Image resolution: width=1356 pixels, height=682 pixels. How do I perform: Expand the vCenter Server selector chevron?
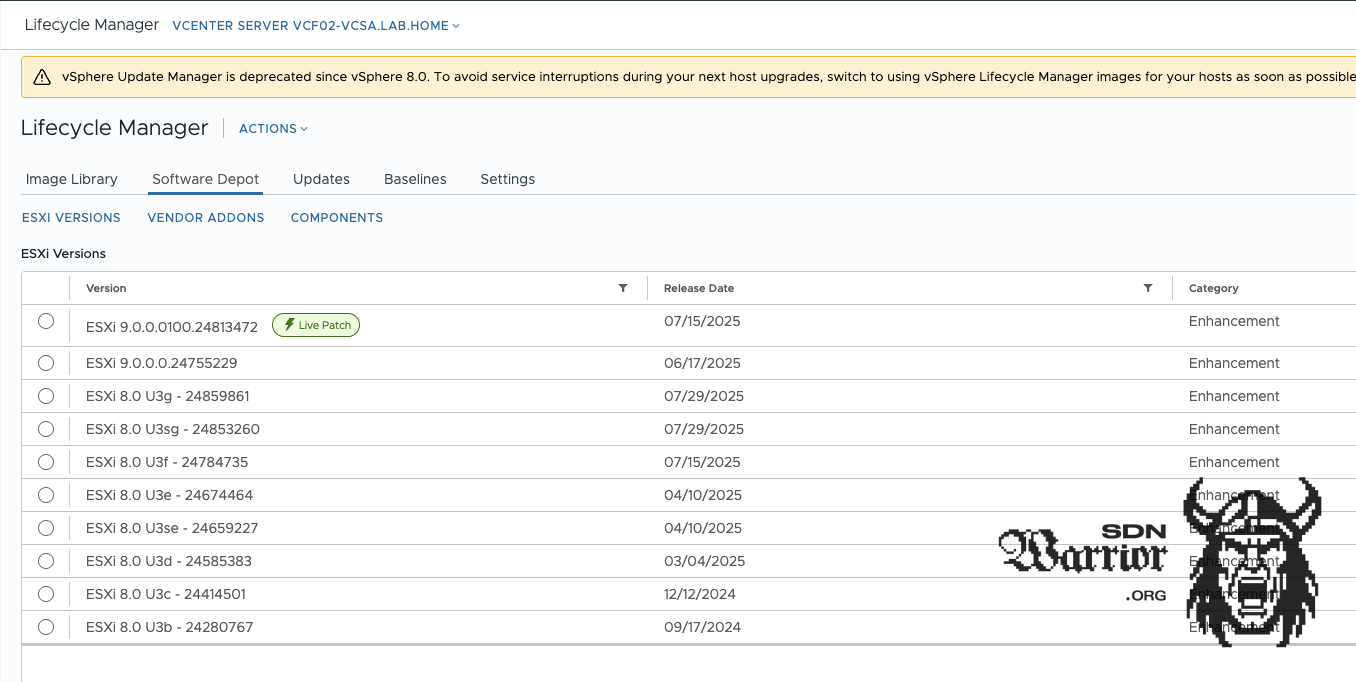(456, 25)
